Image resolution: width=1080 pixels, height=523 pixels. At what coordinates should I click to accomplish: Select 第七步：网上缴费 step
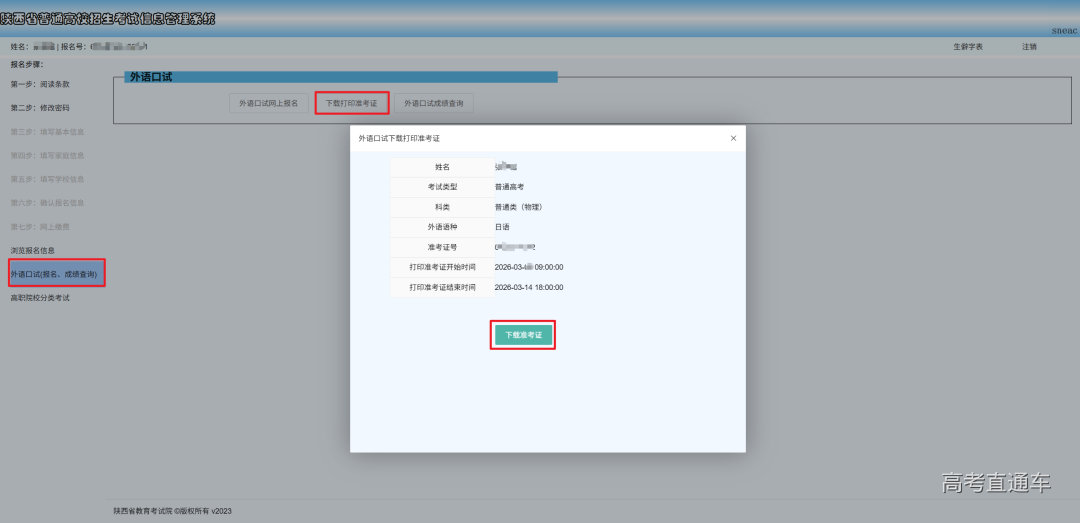point(40,227)
